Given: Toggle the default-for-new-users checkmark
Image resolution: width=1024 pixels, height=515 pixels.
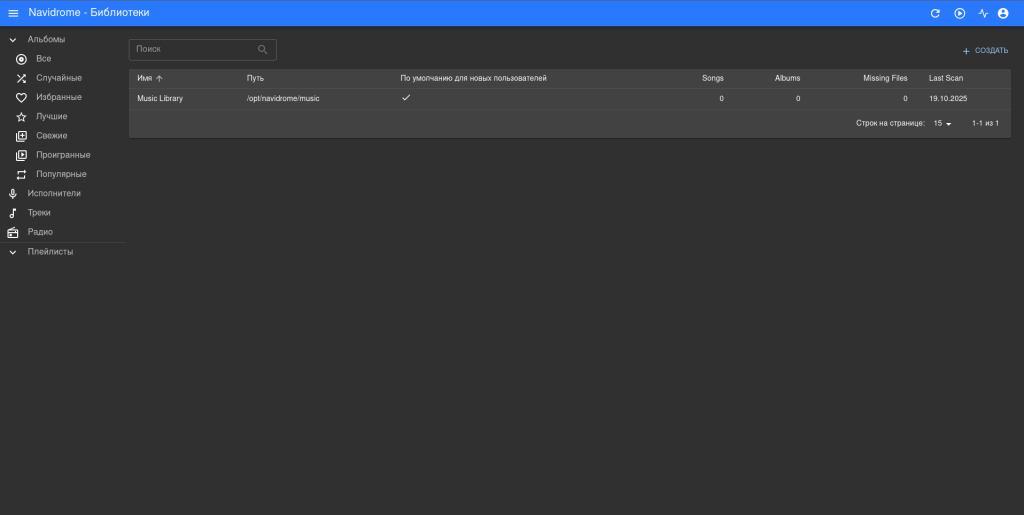Looking at the screenshot, I should coord(406,98).
